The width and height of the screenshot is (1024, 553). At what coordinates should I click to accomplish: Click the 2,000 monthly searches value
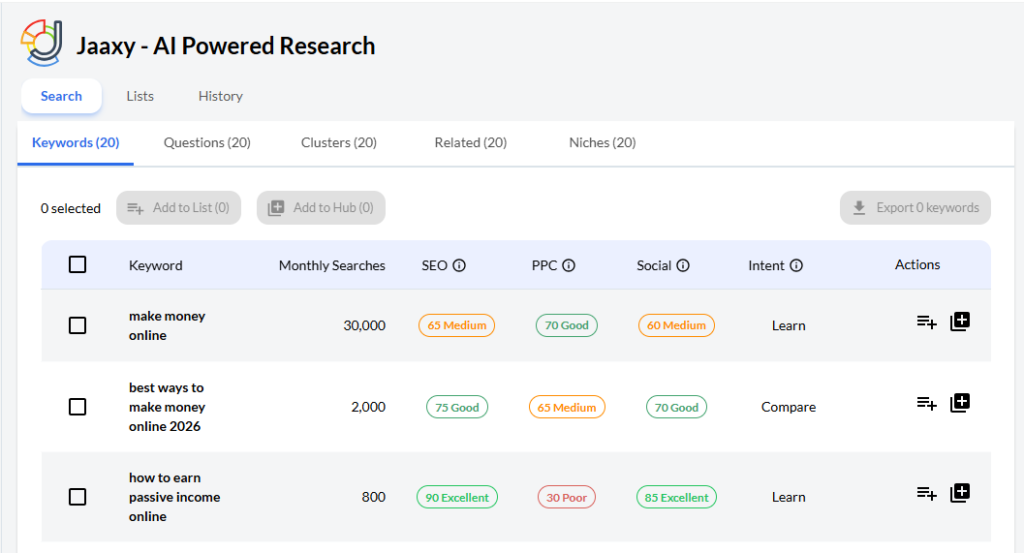coord(368,407)
